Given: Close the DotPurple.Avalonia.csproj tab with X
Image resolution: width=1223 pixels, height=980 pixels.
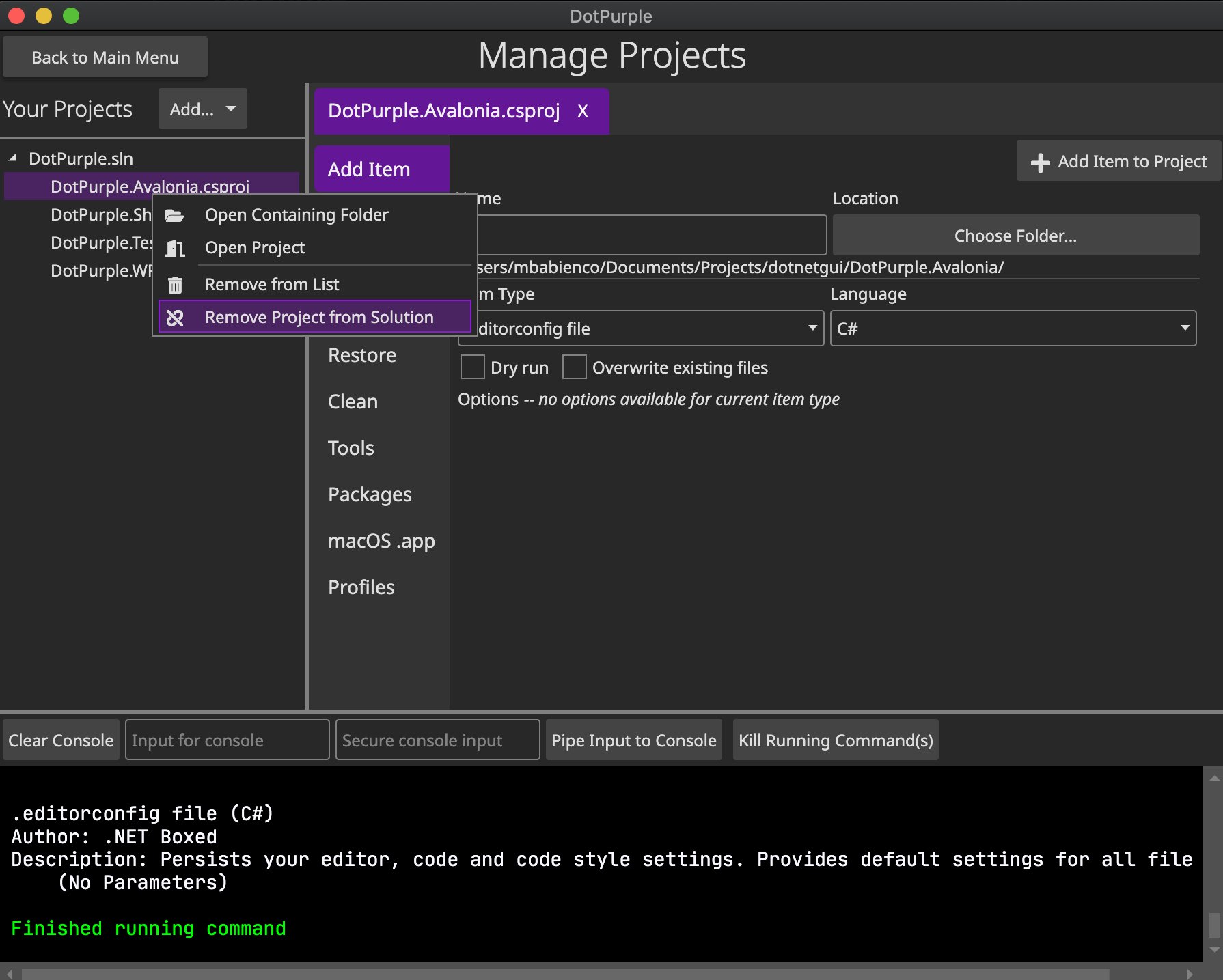Looking at the screenshot, I should coord(583,111).
